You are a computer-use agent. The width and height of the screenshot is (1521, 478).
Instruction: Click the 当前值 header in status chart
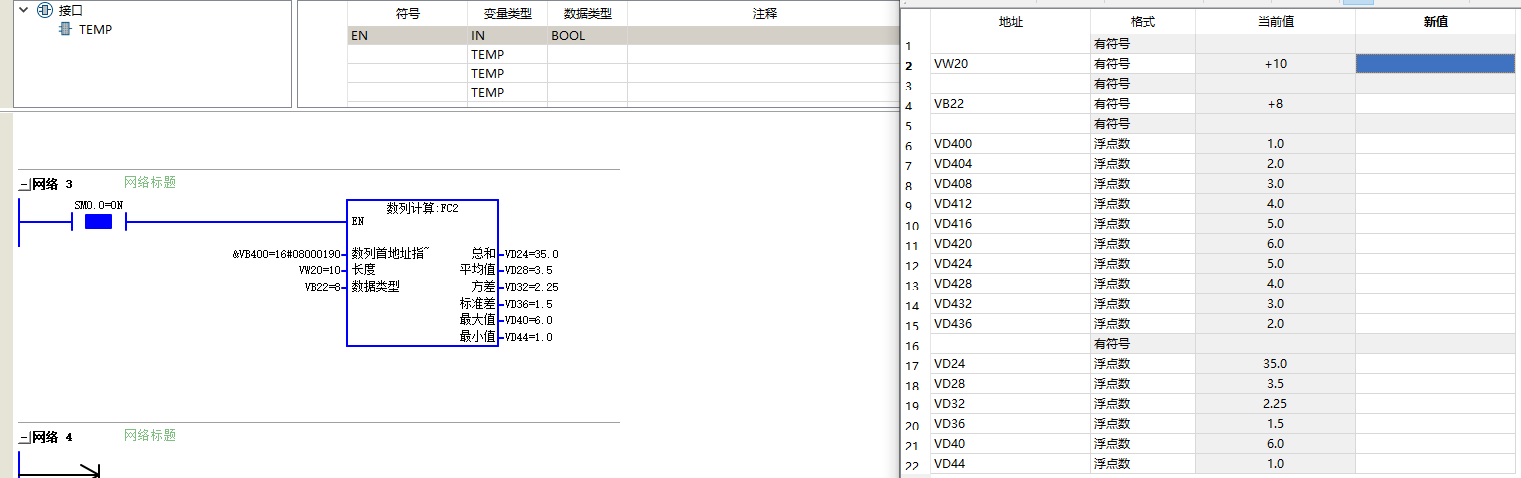coord(1275,22)
